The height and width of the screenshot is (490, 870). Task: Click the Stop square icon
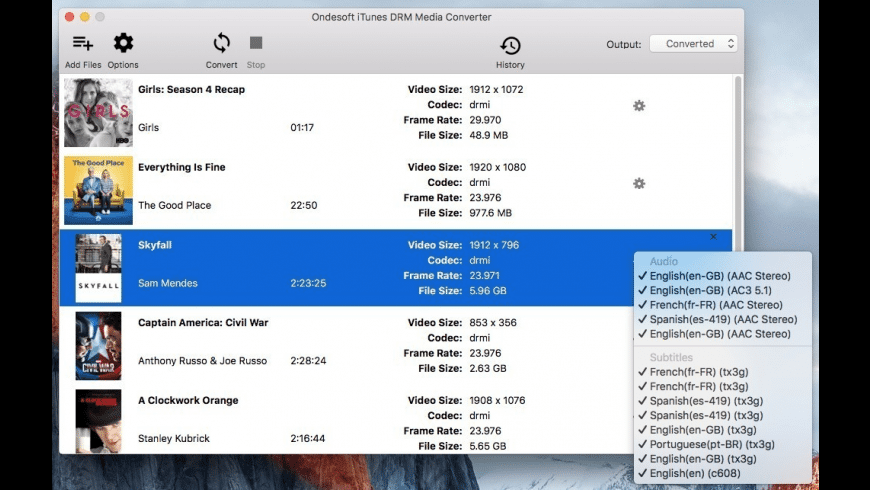click(256, 43)
